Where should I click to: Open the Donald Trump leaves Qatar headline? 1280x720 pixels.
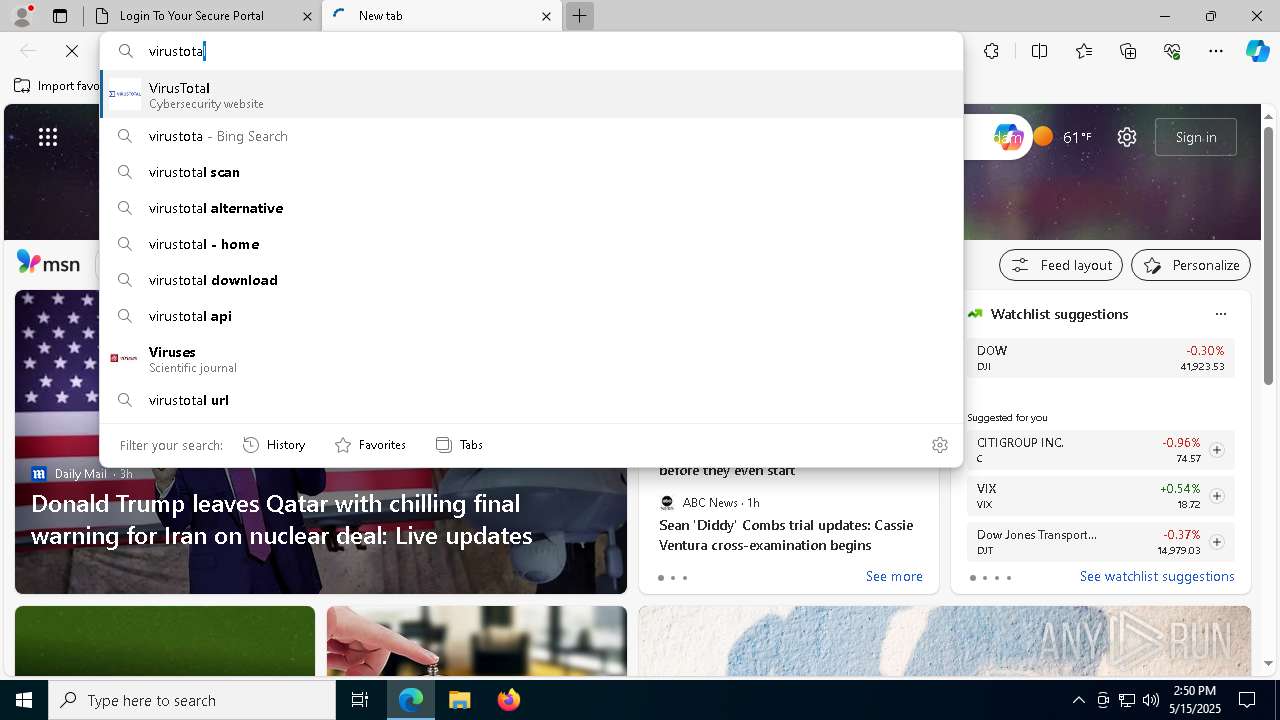282,520
